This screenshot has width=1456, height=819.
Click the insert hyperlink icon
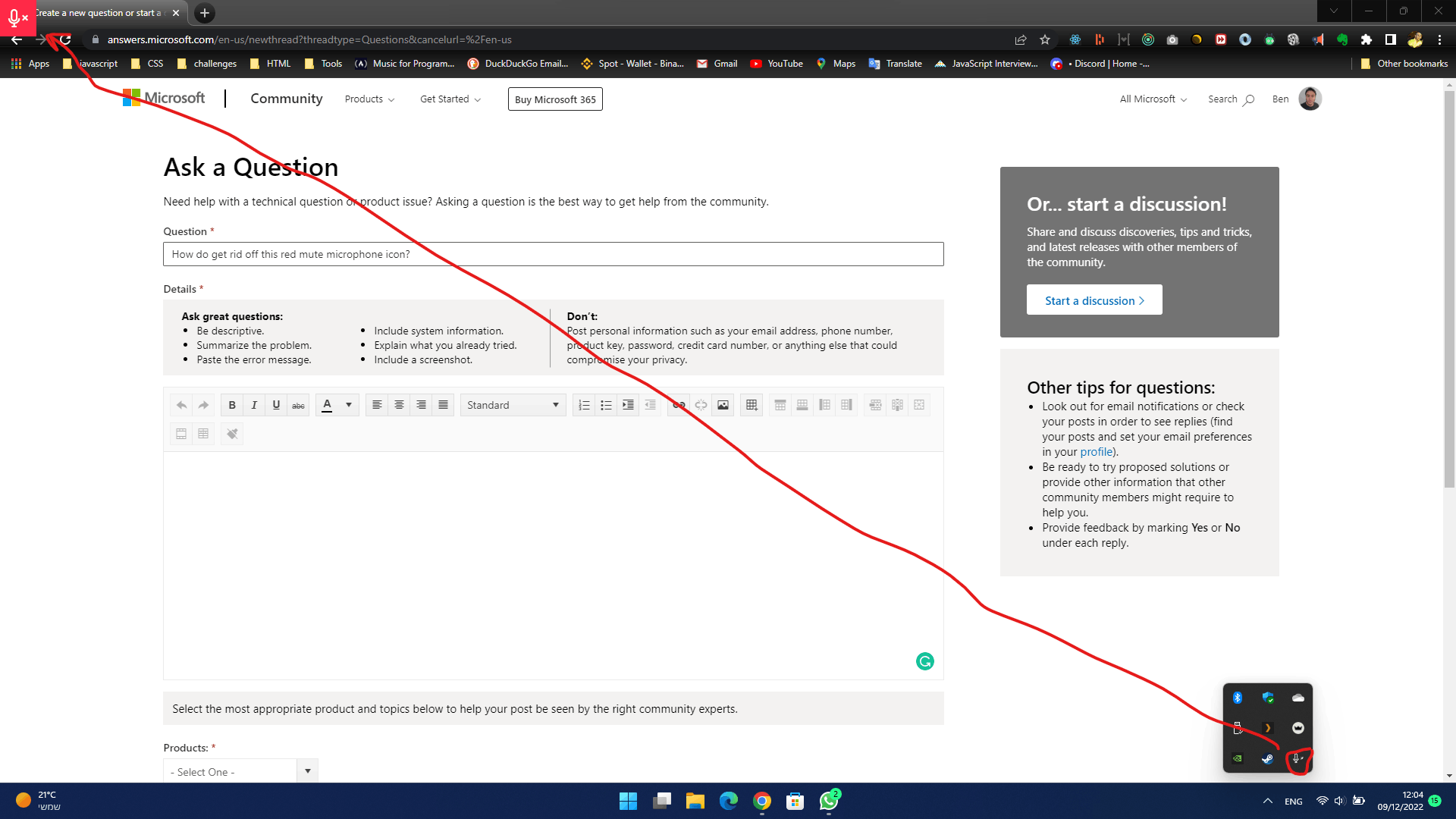pos(679,405)
